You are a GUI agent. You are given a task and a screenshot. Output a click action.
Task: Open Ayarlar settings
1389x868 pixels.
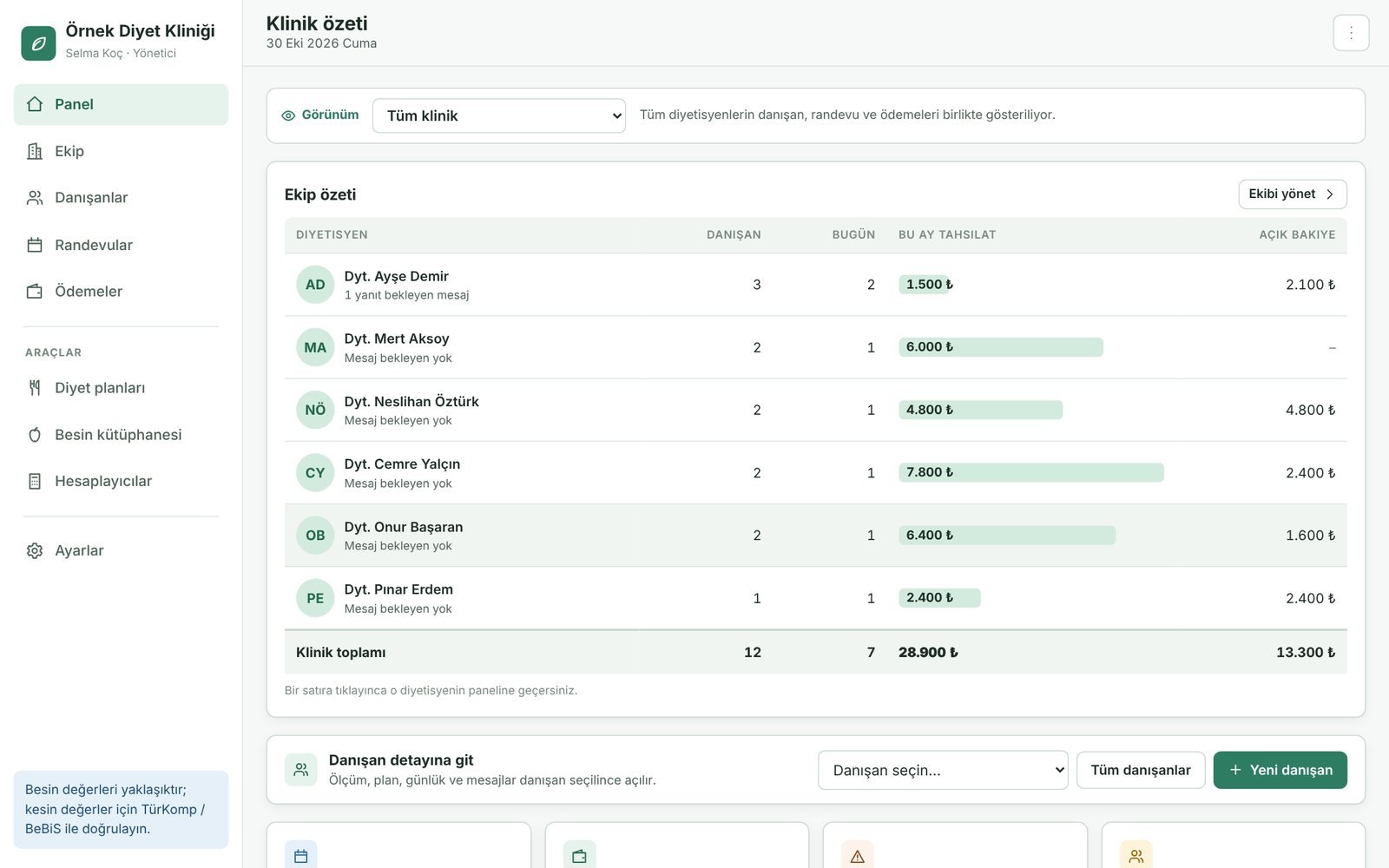tap(121, 550)
